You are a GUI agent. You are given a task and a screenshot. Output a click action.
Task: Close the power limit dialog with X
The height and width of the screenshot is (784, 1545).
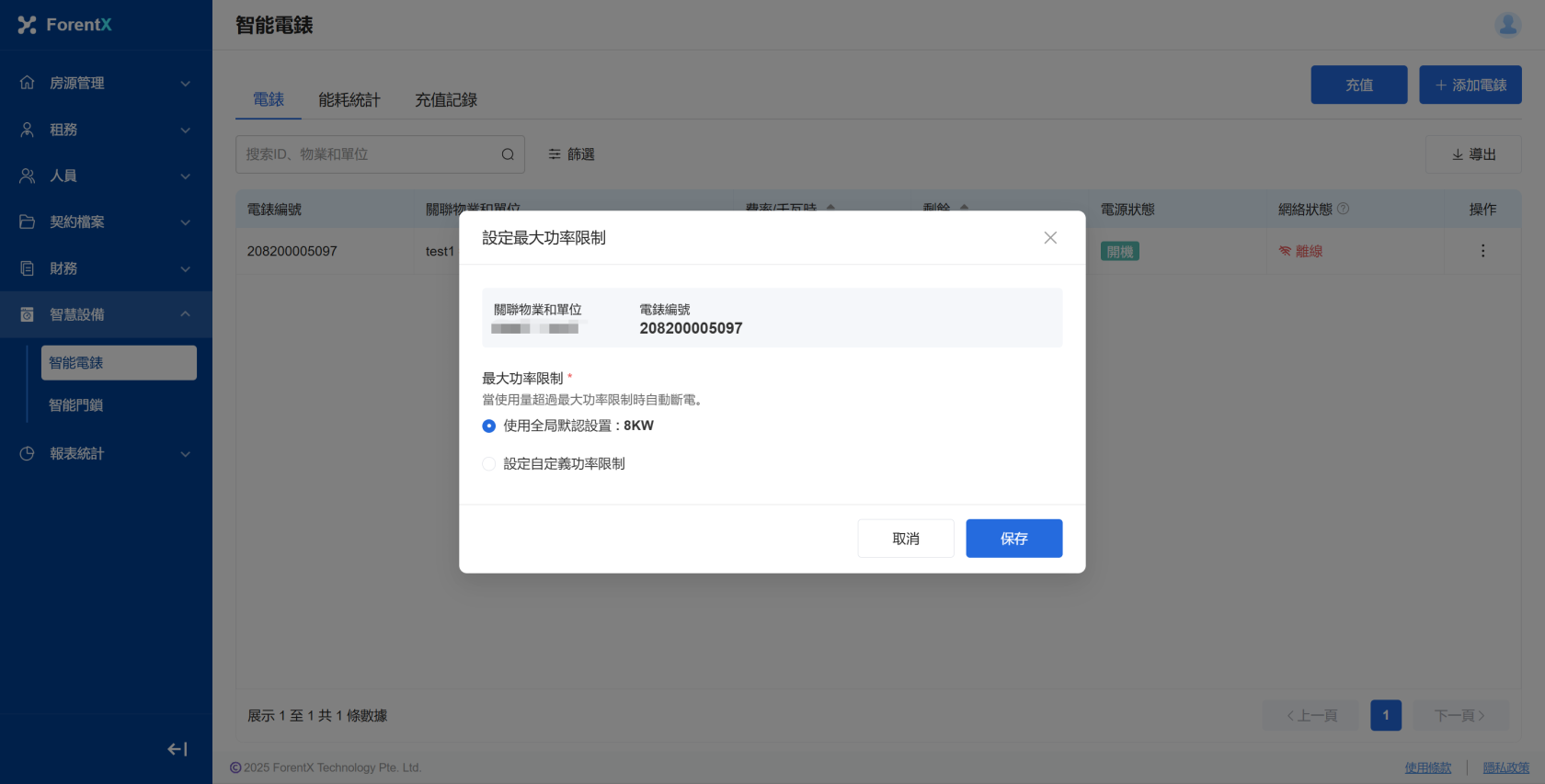pyautogui.click(x=1049, y=238)
